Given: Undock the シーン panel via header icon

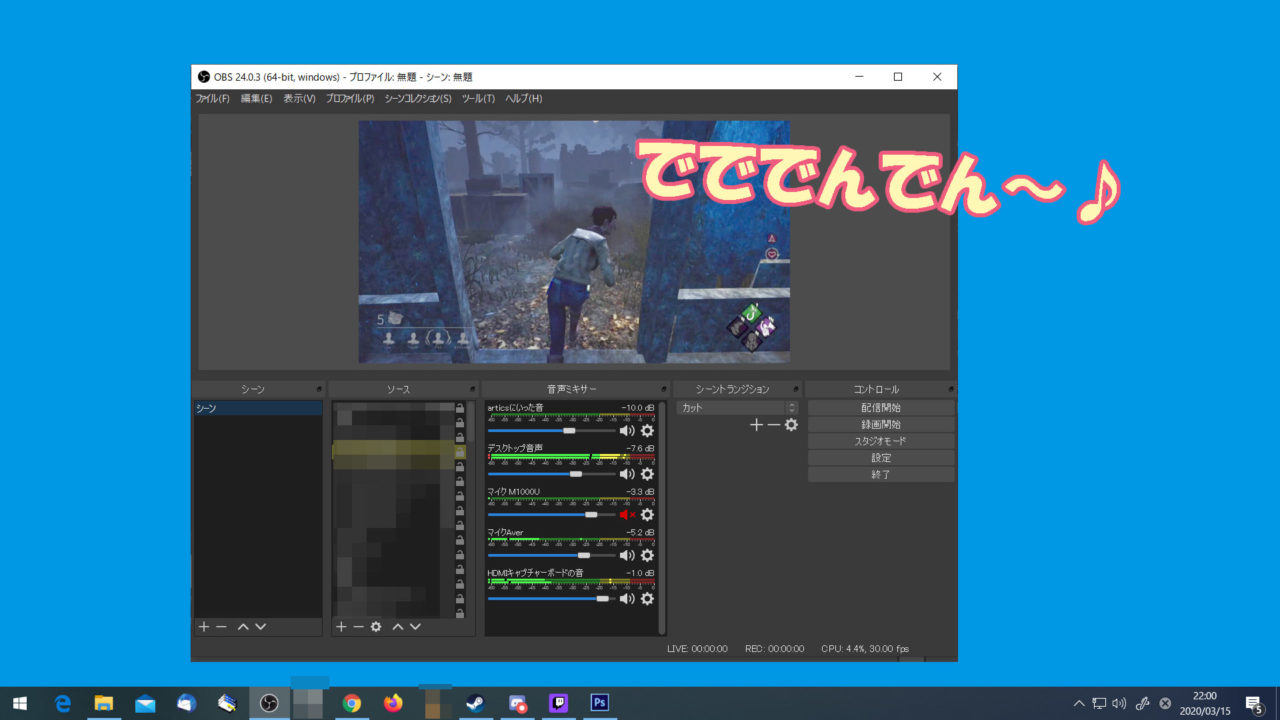Looking at the screenshot, I should [319, 389].
